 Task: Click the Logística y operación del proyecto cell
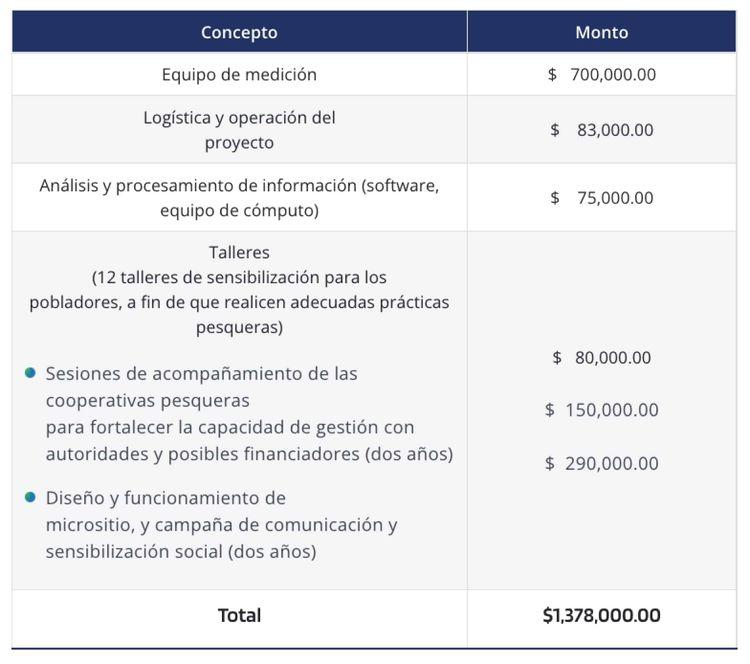pos(239,130)
